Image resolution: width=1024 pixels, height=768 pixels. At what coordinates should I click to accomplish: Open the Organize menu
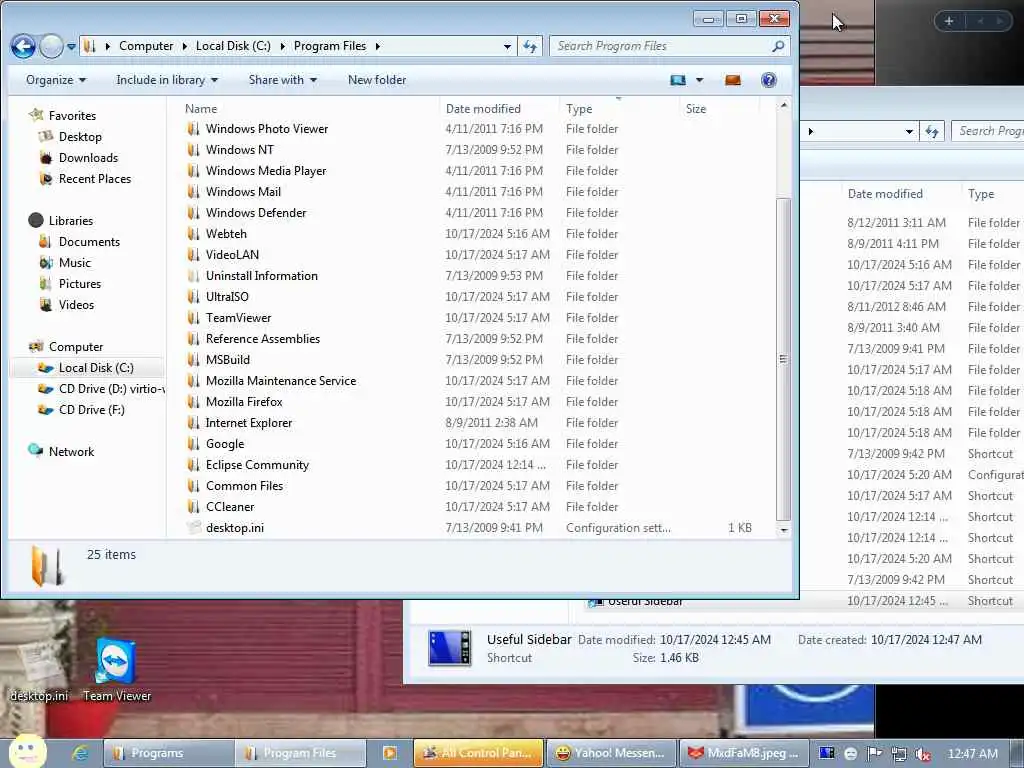click(56, 80)
